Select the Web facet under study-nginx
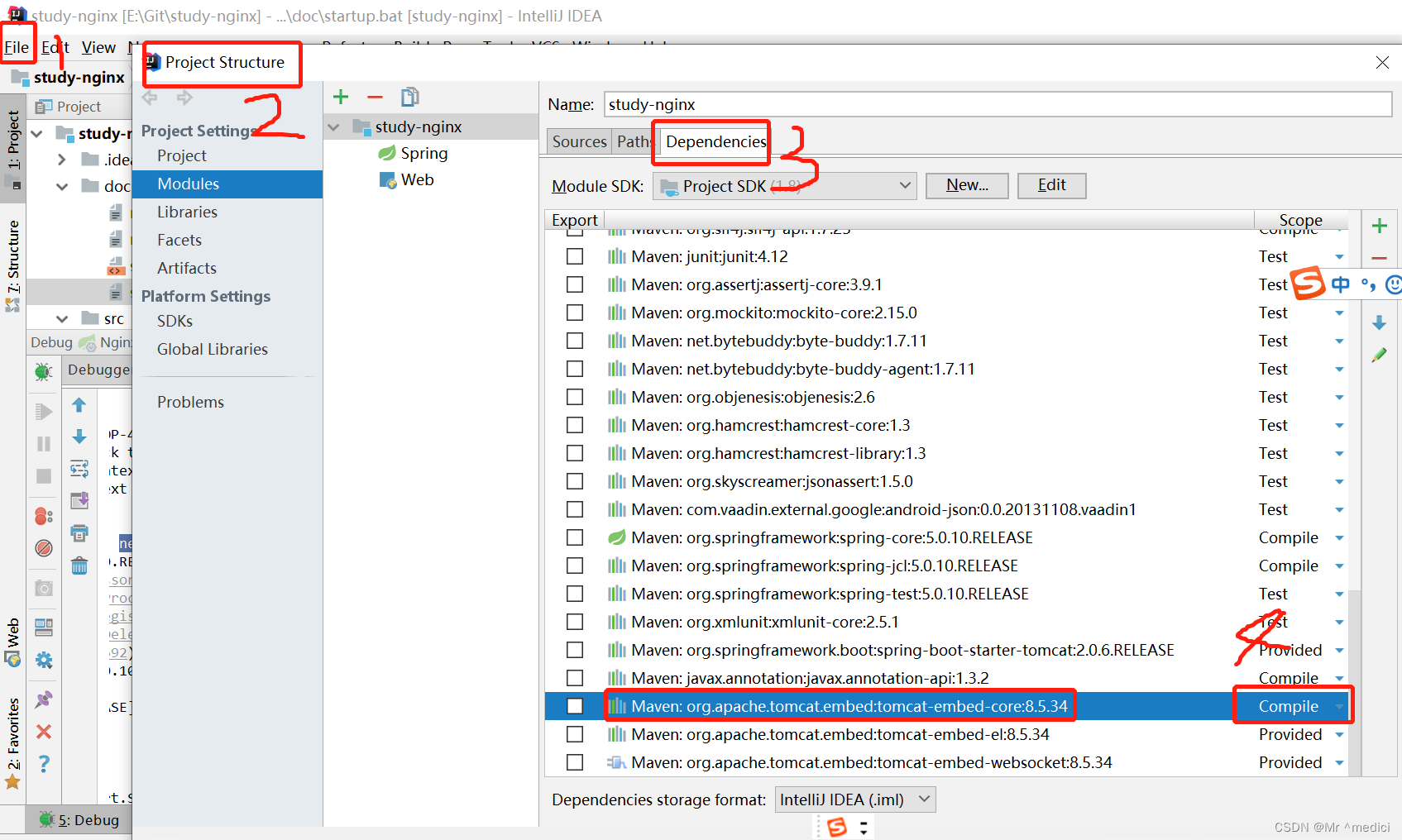Screen dimensions: 1402x840 pyautogui.click(x=407, y=179)
